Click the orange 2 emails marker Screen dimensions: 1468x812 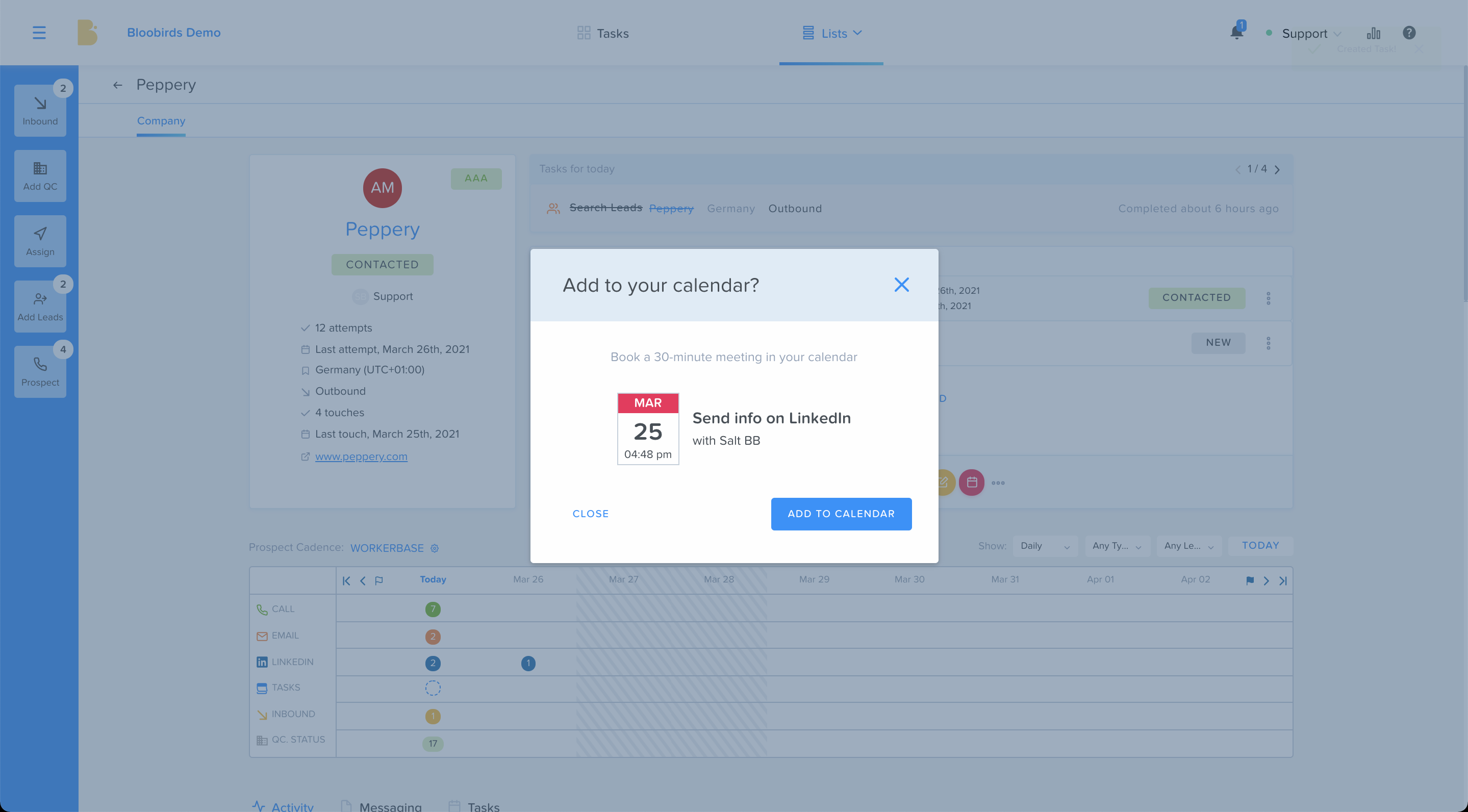433,637
